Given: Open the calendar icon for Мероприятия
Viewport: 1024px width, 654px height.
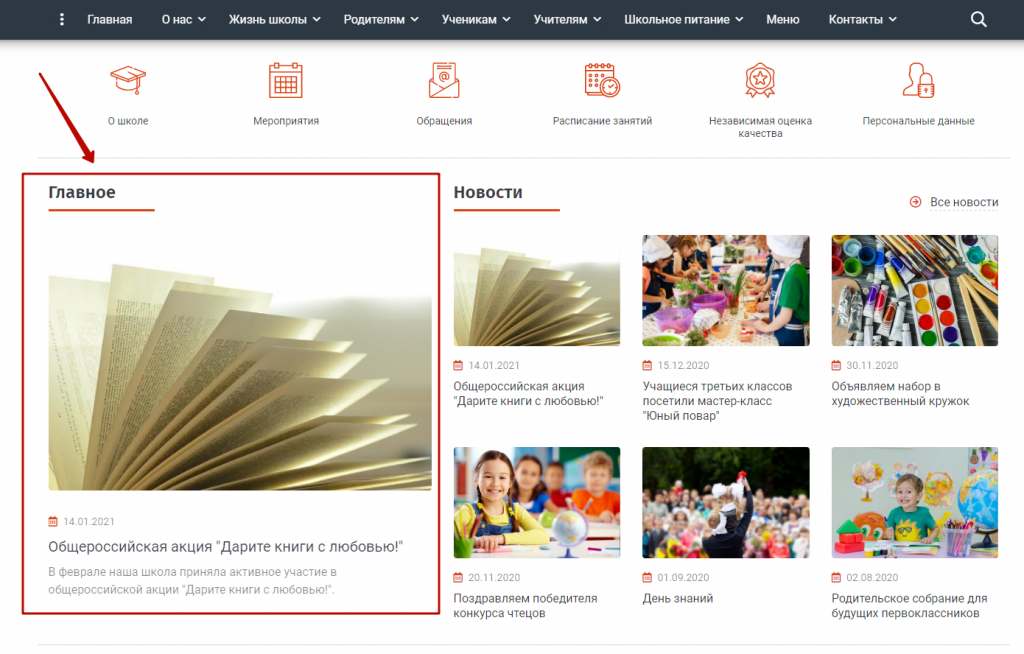Looking at the screenshot, I should click(286, 80).
